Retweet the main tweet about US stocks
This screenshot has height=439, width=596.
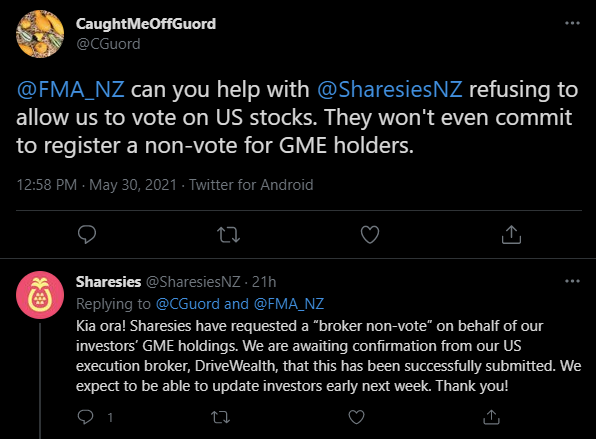[x=228, y=235]
